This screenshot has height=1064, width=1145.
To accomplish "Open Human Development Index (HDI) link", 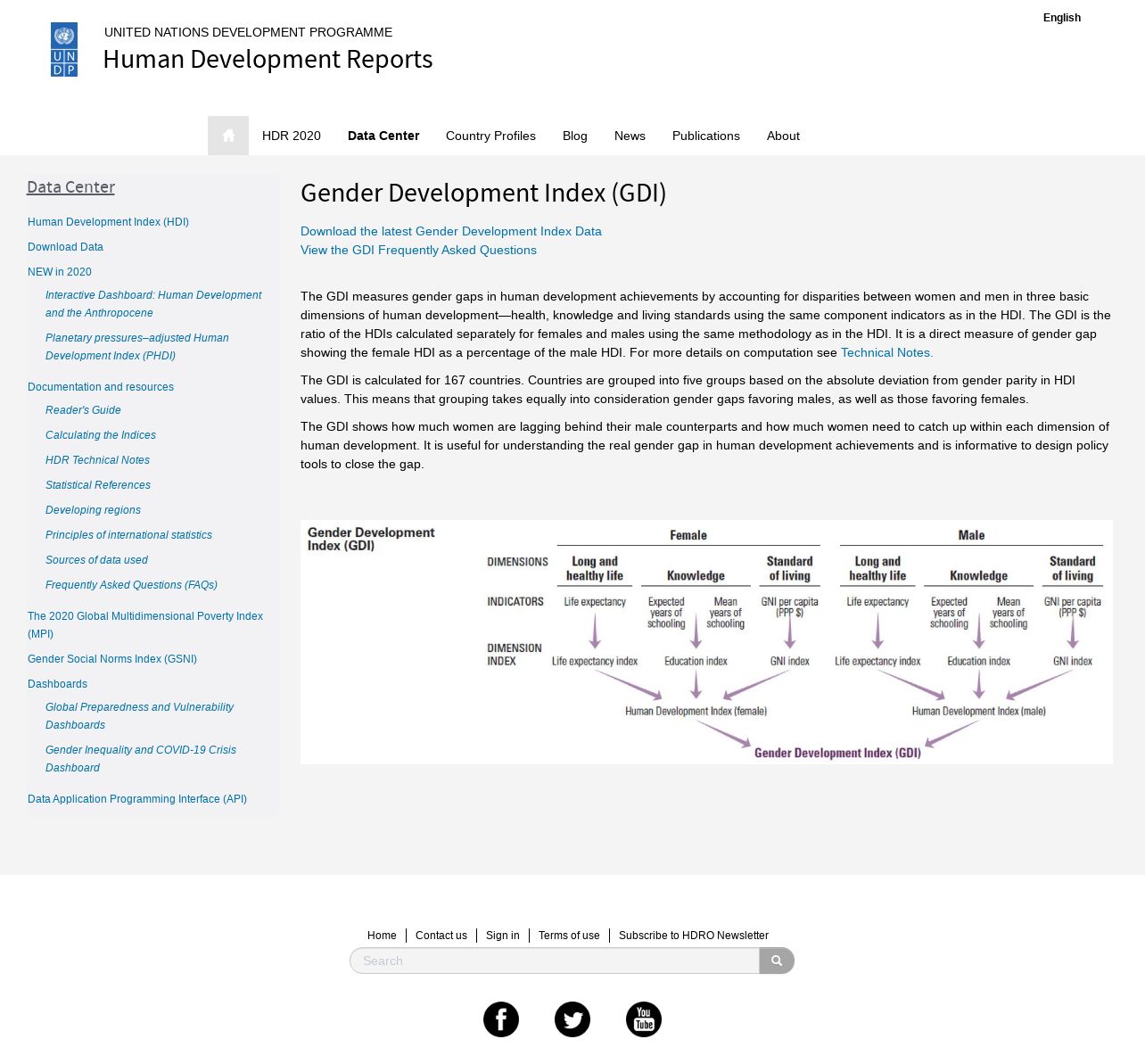I will [x=108, y=222].
